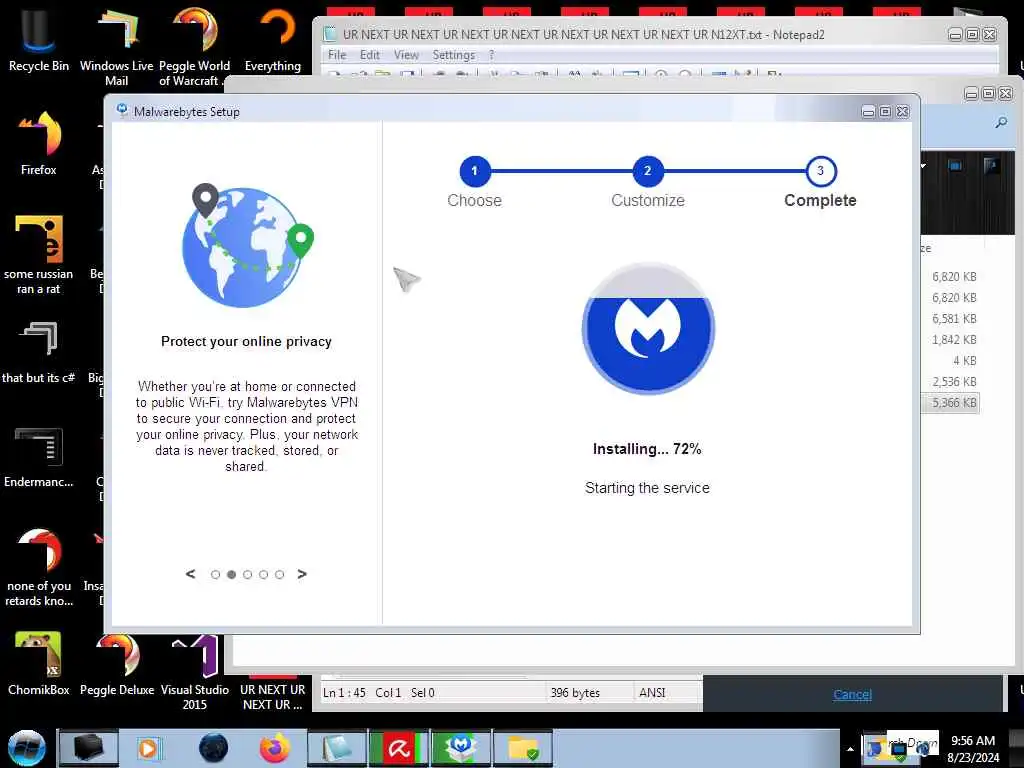This screenshot has height=768, width=1024.
Task: Go to next slide in setup carousel
Action: [x=302, y=574]
